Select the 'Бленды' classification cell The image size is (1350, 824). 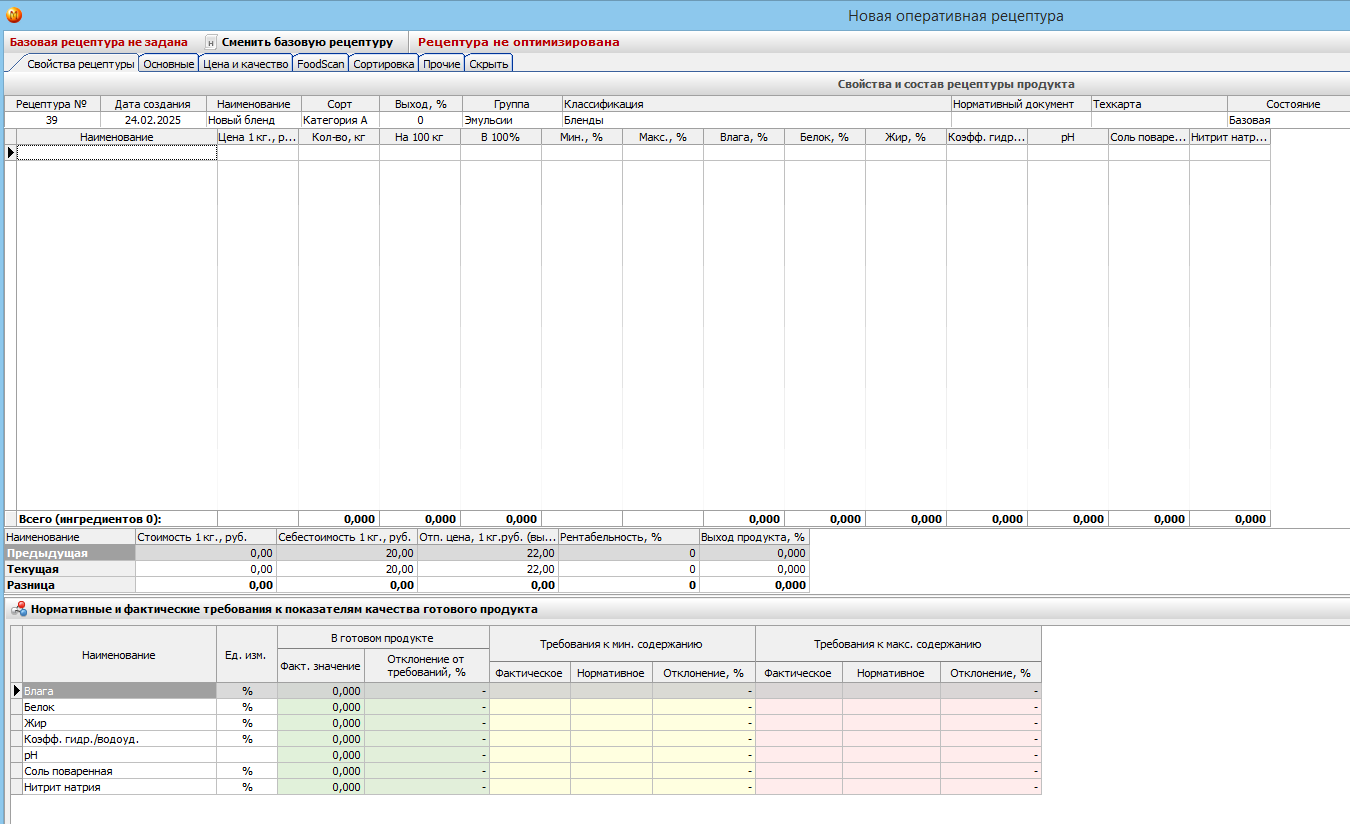(755, 120)
